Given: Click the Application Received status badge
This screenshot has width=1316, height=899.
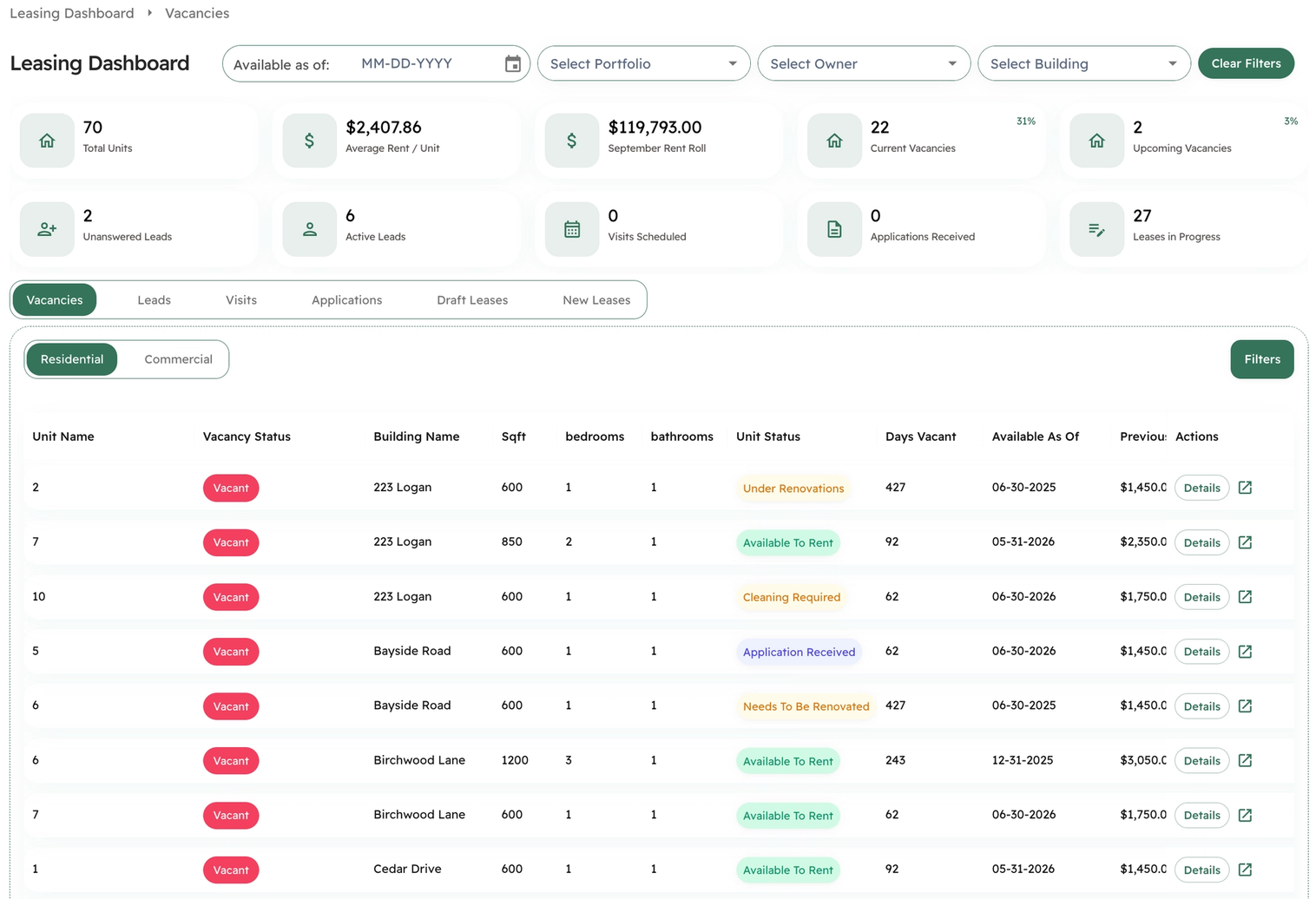Looking at the screenshot, I should point(799,652).
